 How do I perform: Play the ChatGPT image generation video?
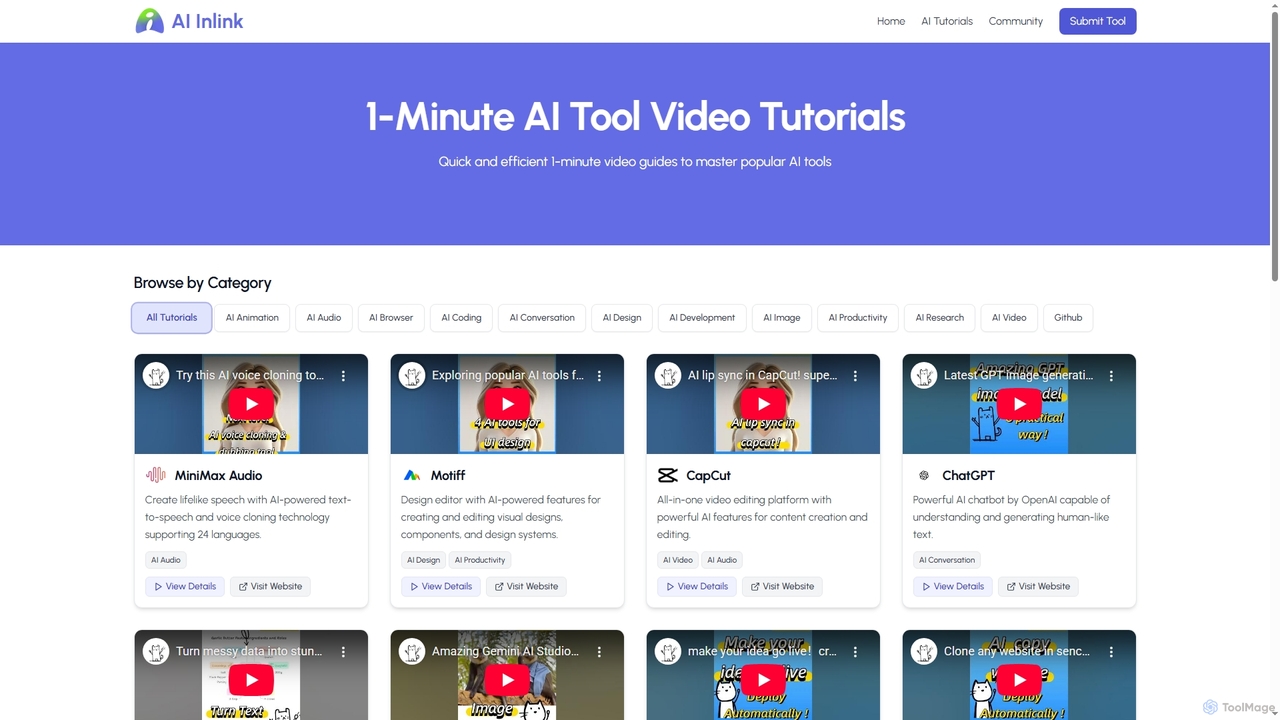[x=1019, y=404]
